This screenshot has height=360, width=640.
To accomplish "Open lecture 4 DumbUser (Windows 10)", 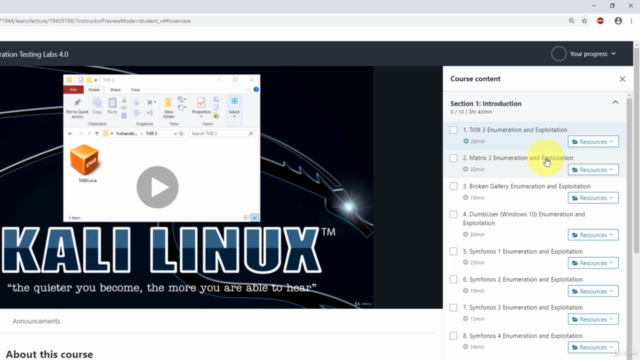I will coord(524,219).
